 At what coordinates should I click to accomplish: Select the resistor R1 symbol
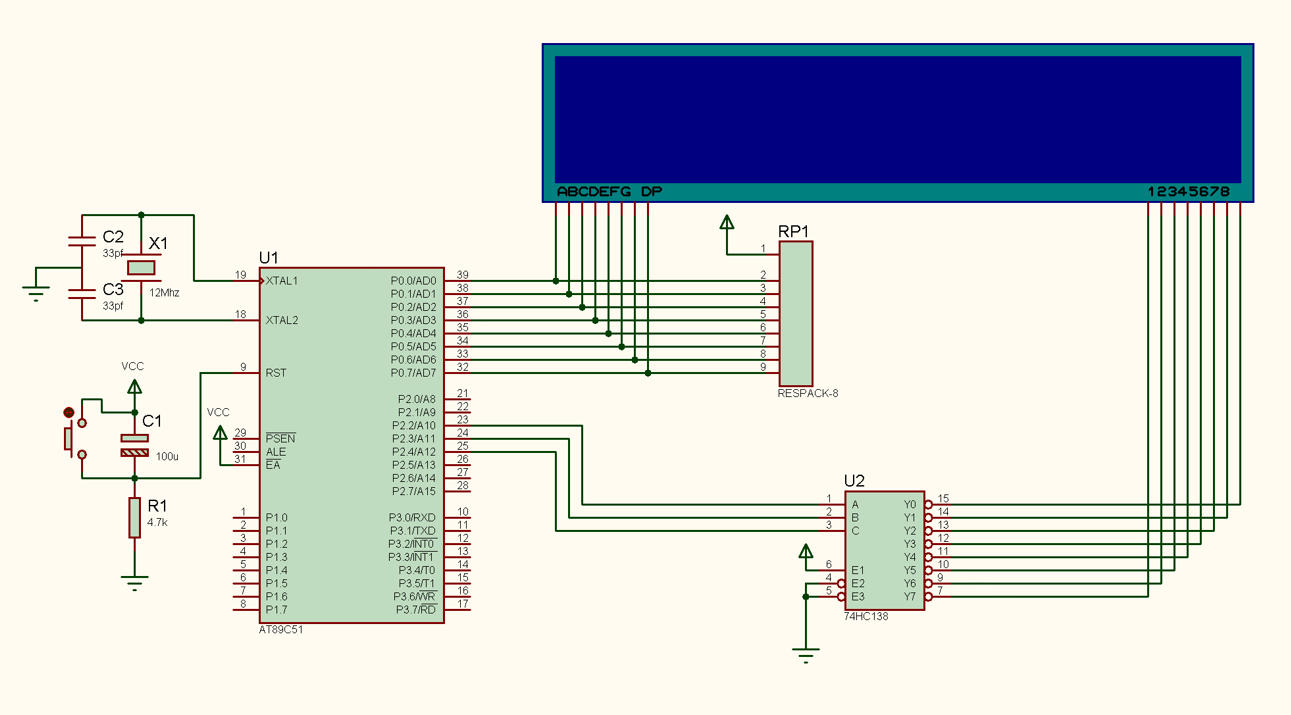[x=134, y=518]
